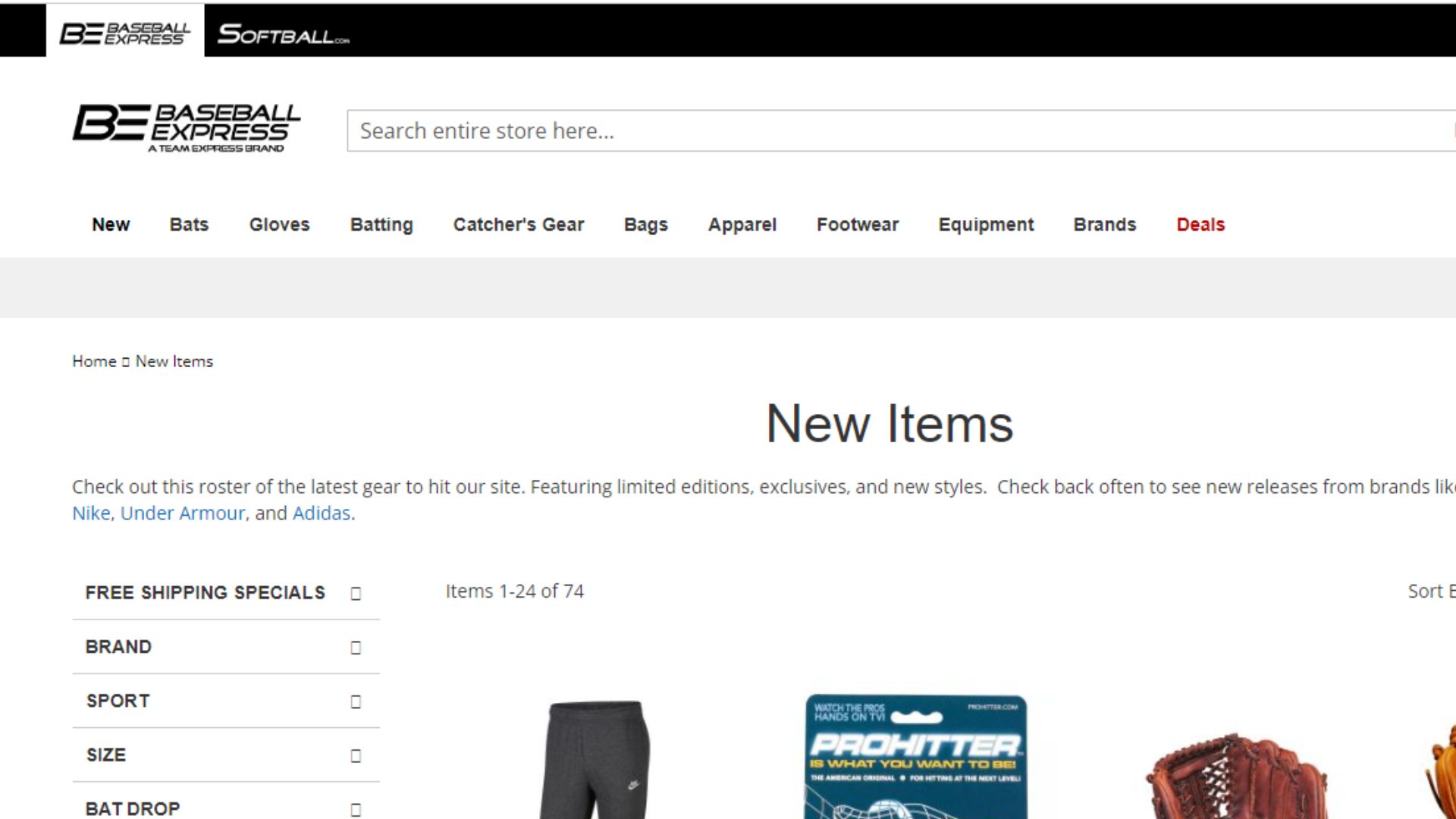1456x819 pixels.
Task: Go to the Home breadcrumb link
Action: point(94,361)
